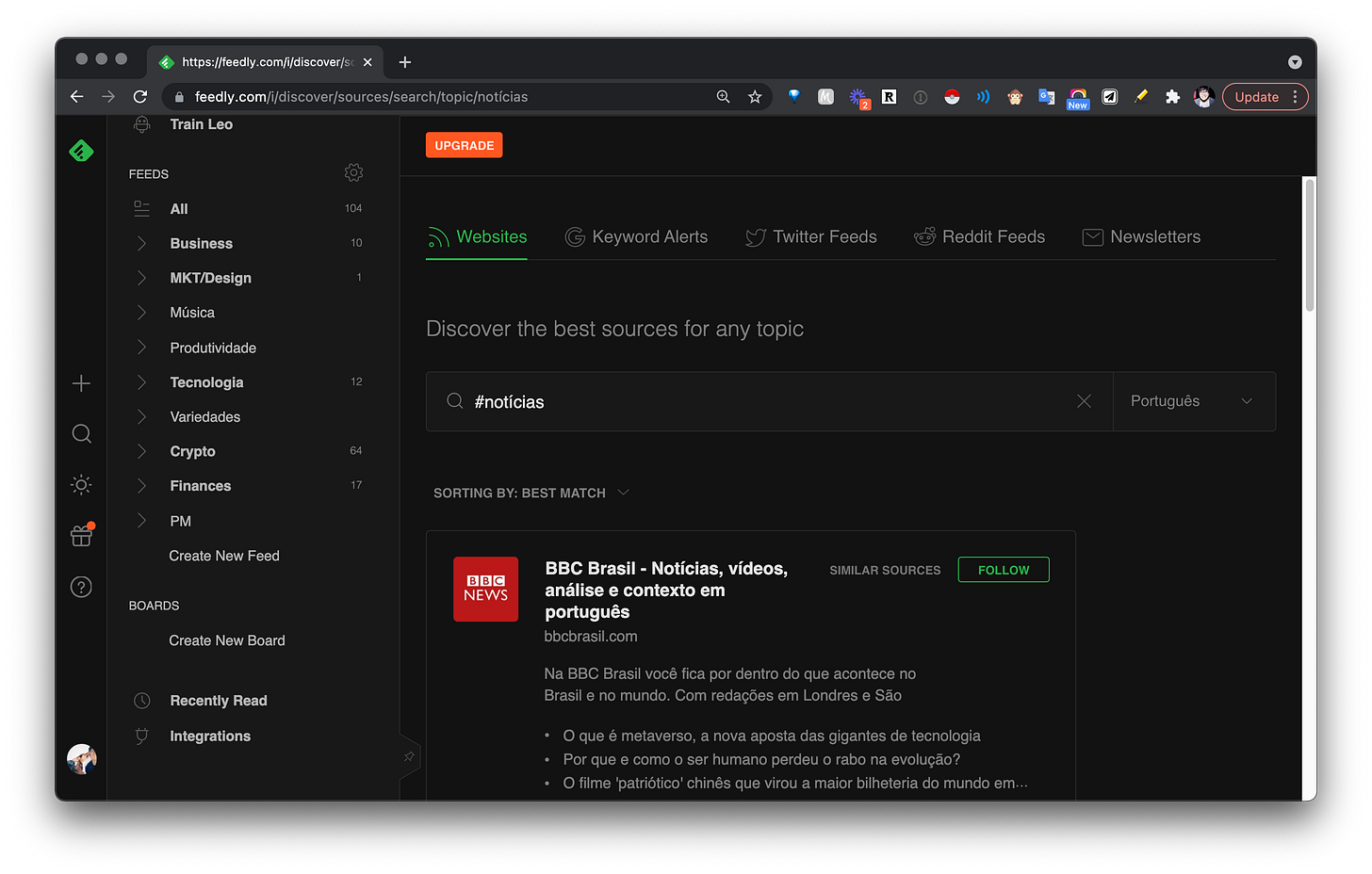Click the black R extension icon
The height and width of the screenshot is (874, 1372).
(x=889, y=97)
